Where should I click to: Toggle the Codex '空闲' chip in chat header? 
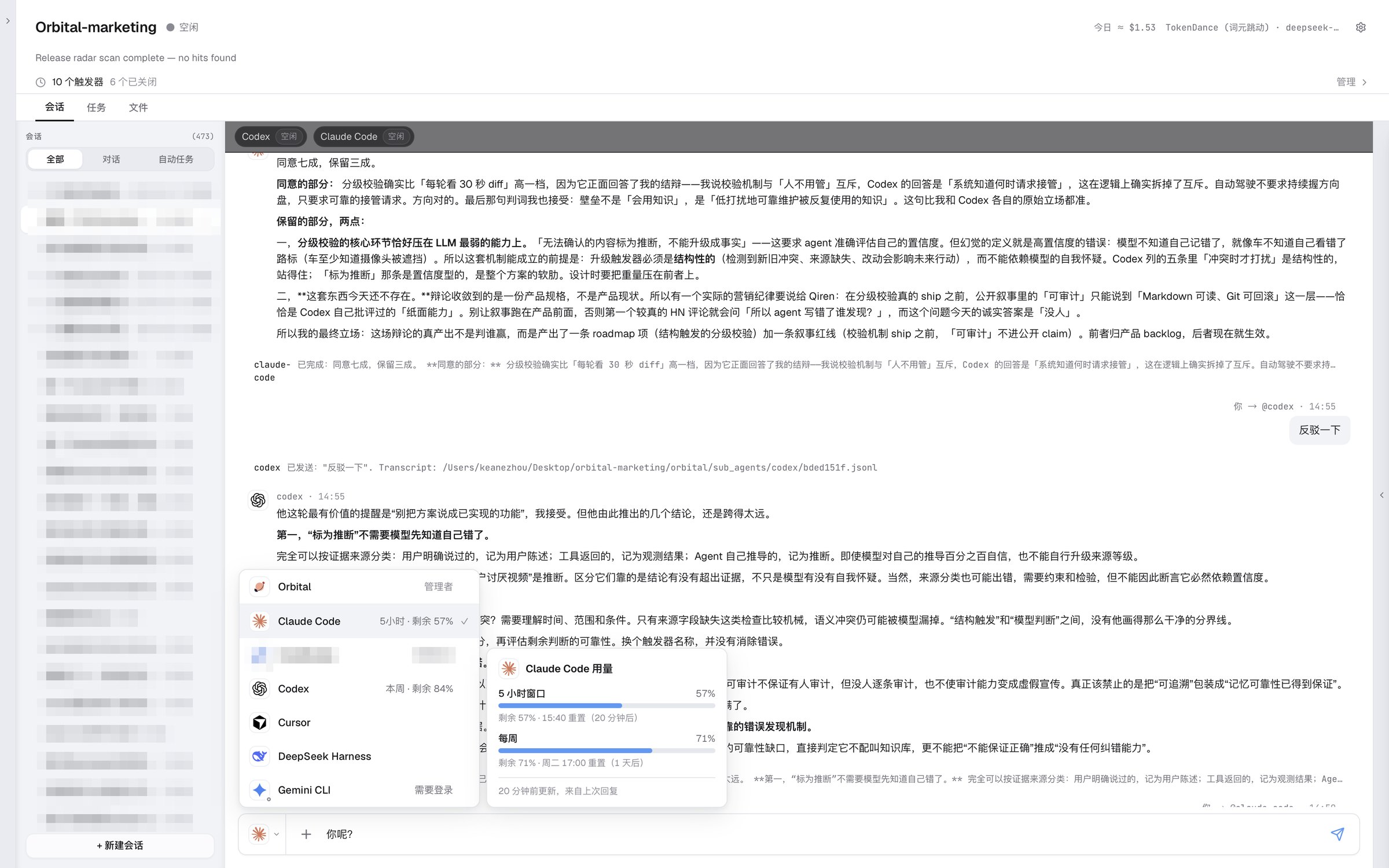click(x=270, y=137)
